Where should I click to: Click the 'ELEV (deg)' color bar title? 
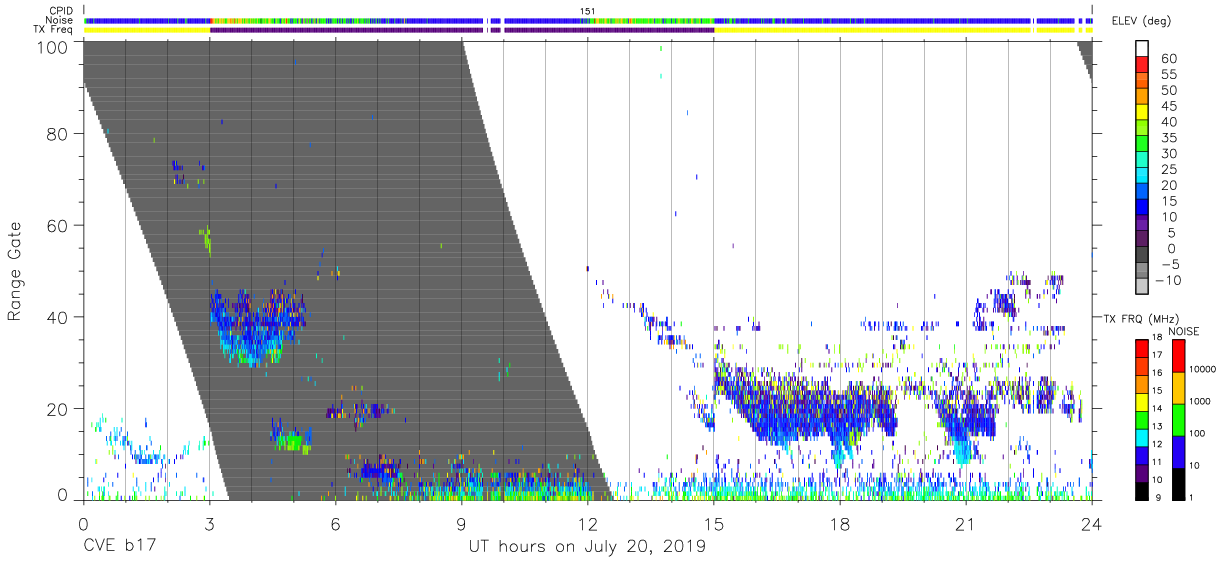coord(1140,21)
